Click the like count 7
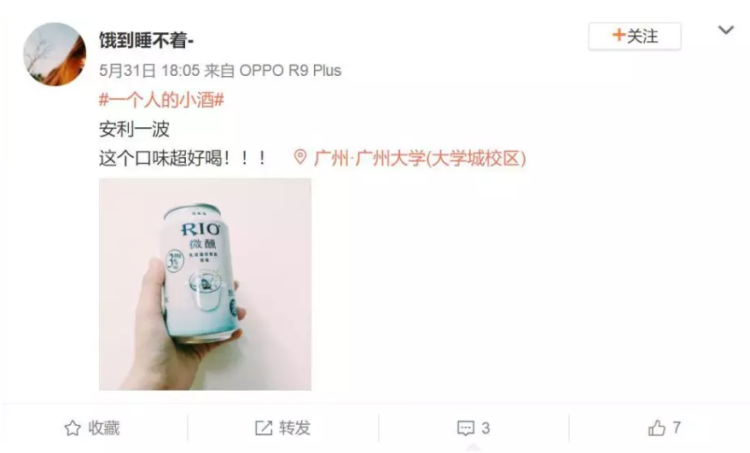This screenshot has width=750, height=453. point(676,428)
